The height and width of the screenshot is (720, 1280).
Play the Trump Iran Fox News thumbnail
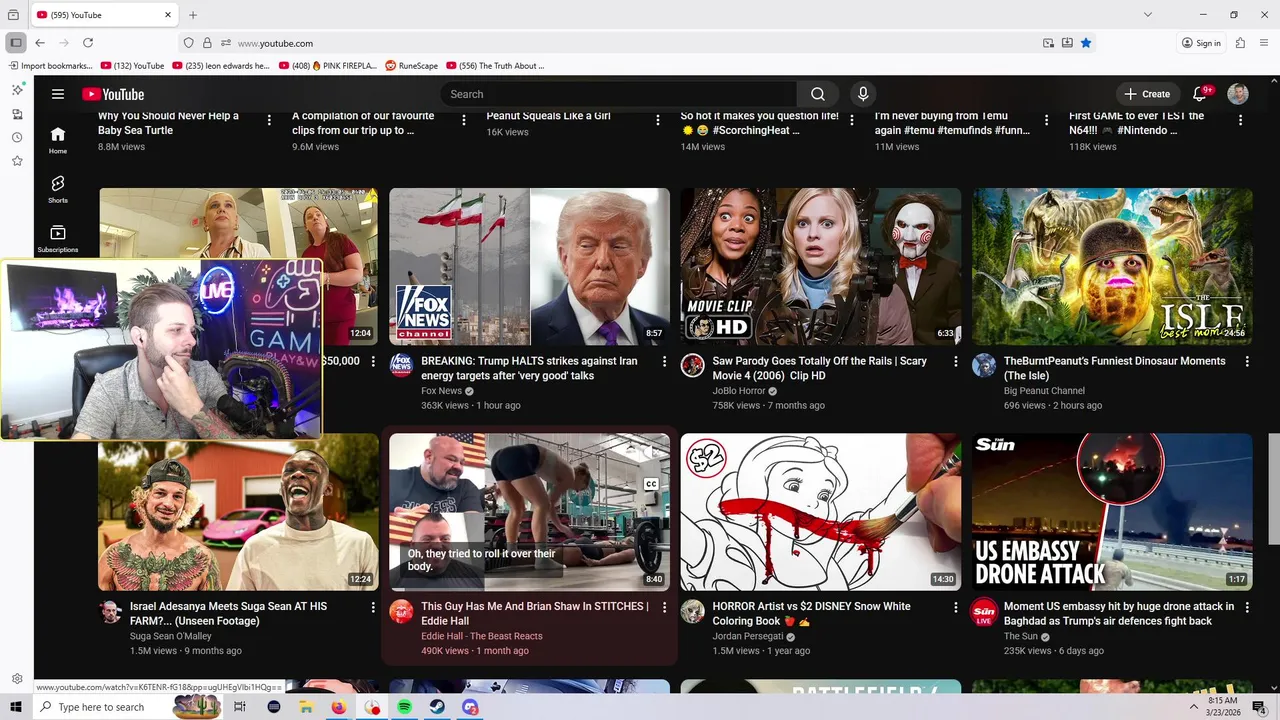coord(529,266)
